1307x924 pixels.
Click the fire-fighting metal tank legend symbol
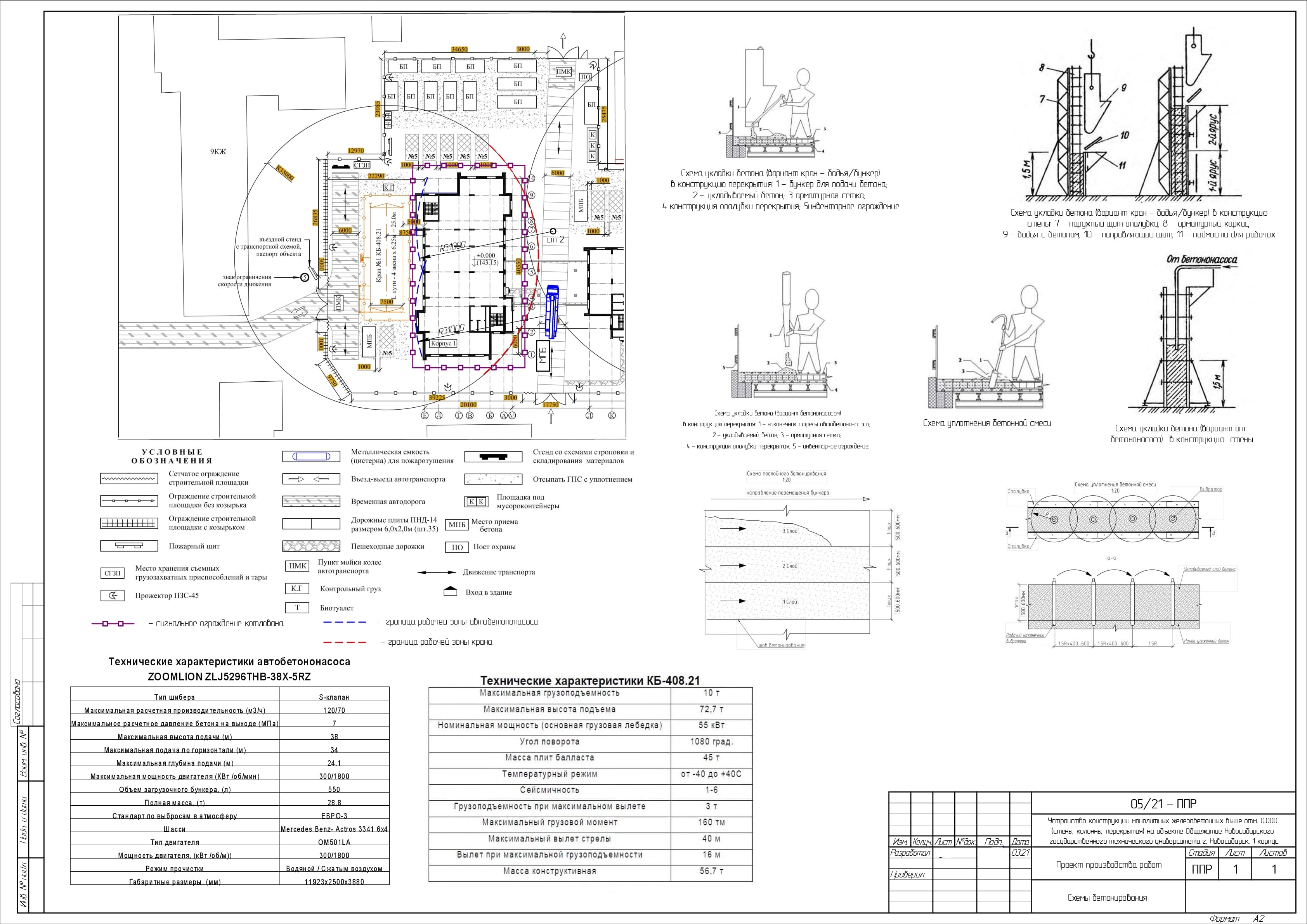pos(311,457)
